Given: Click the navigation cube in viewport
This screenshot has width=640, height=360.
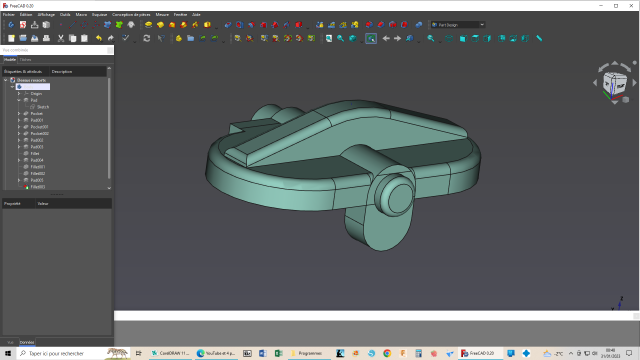Looking at the screenshot, I should coord(615,83).
